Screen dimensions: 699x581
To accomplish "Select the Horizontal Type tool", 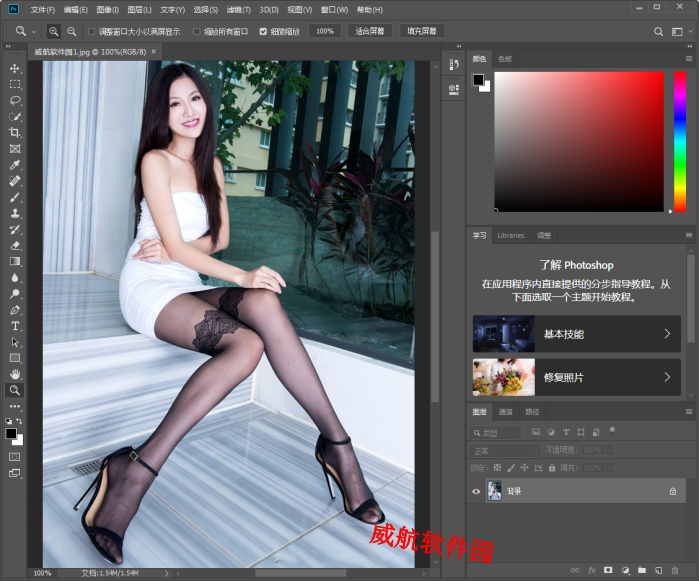I will 15,326.
